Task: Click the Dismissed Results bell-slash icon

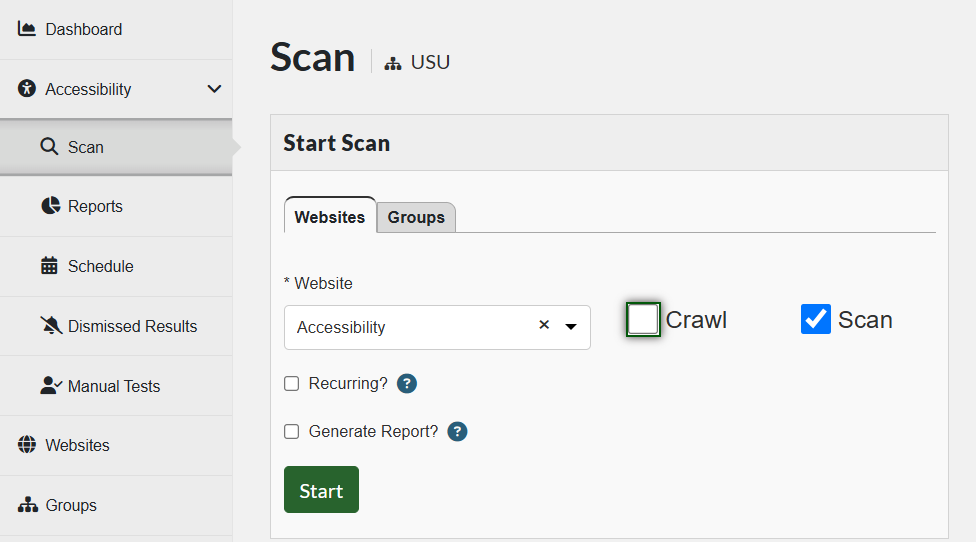Action: pyautogui.click(x=51, y=325)
